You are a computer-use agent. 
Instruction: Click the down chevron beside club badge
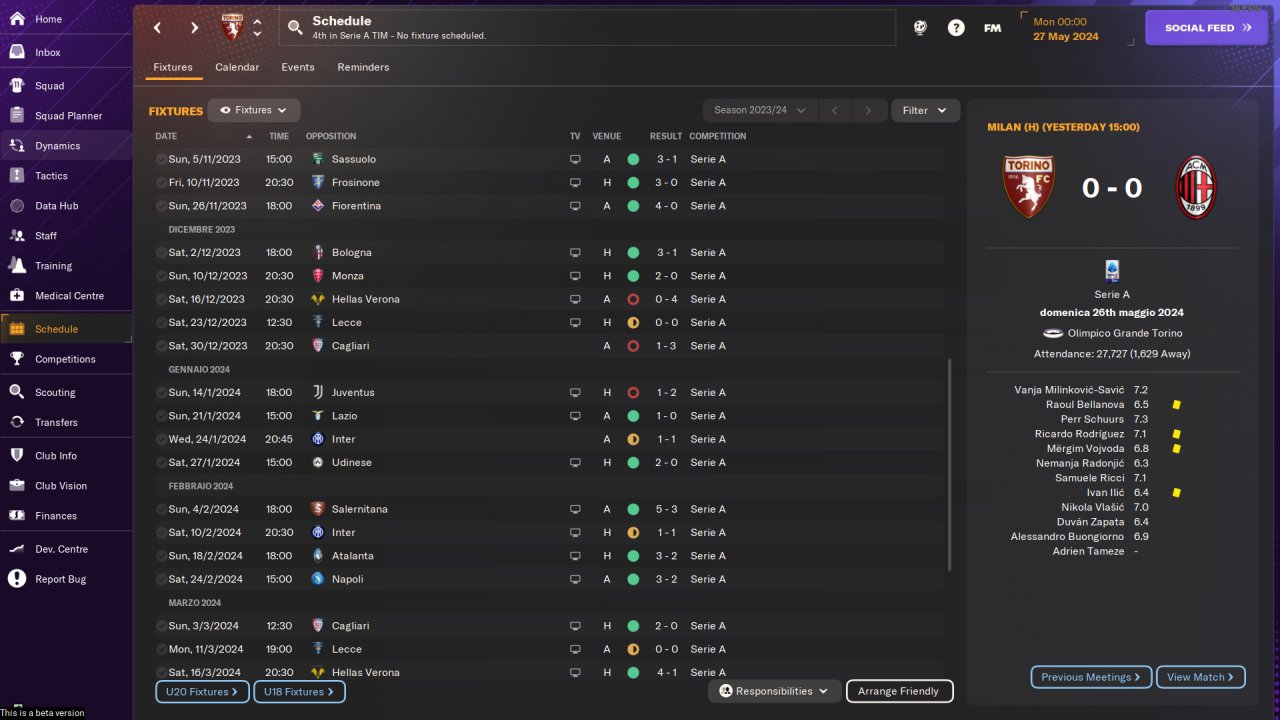click(257, 34)
